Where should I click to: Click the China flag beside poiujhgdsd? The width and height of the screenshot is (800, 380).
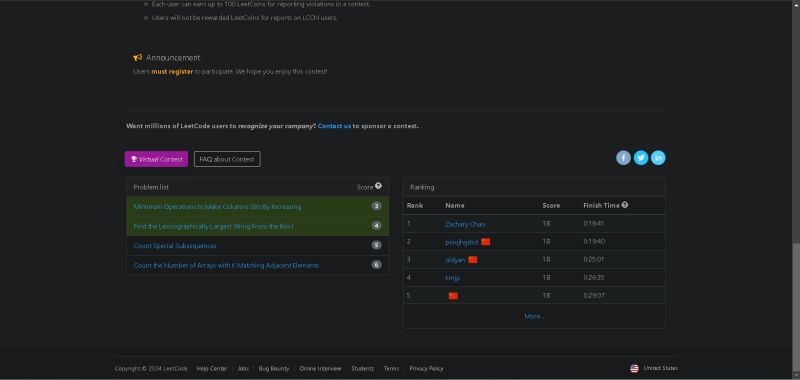pyautogui.click(x=485, y=242)
